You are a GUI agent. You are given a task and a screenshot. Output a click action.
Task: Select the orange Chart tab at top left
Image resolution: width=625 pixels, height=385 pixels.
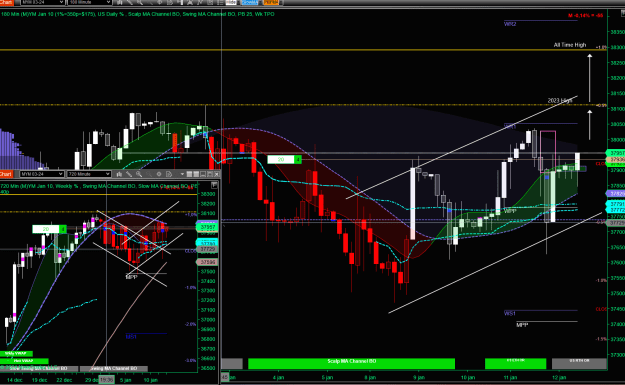tap(6, 2)
